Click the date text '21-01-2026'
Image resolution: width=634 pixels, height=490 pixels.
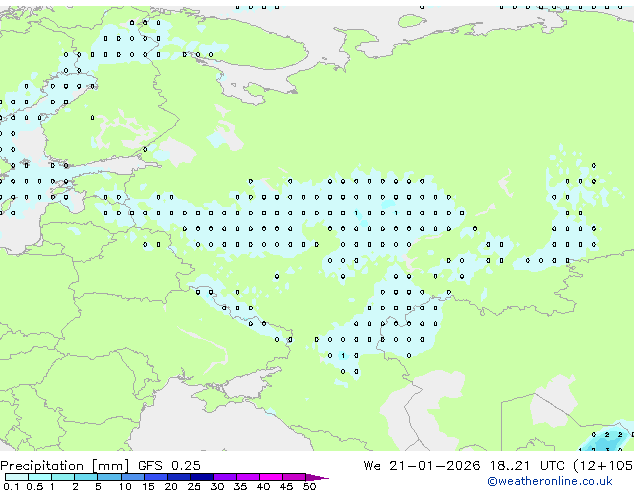(x=435, y=466)
